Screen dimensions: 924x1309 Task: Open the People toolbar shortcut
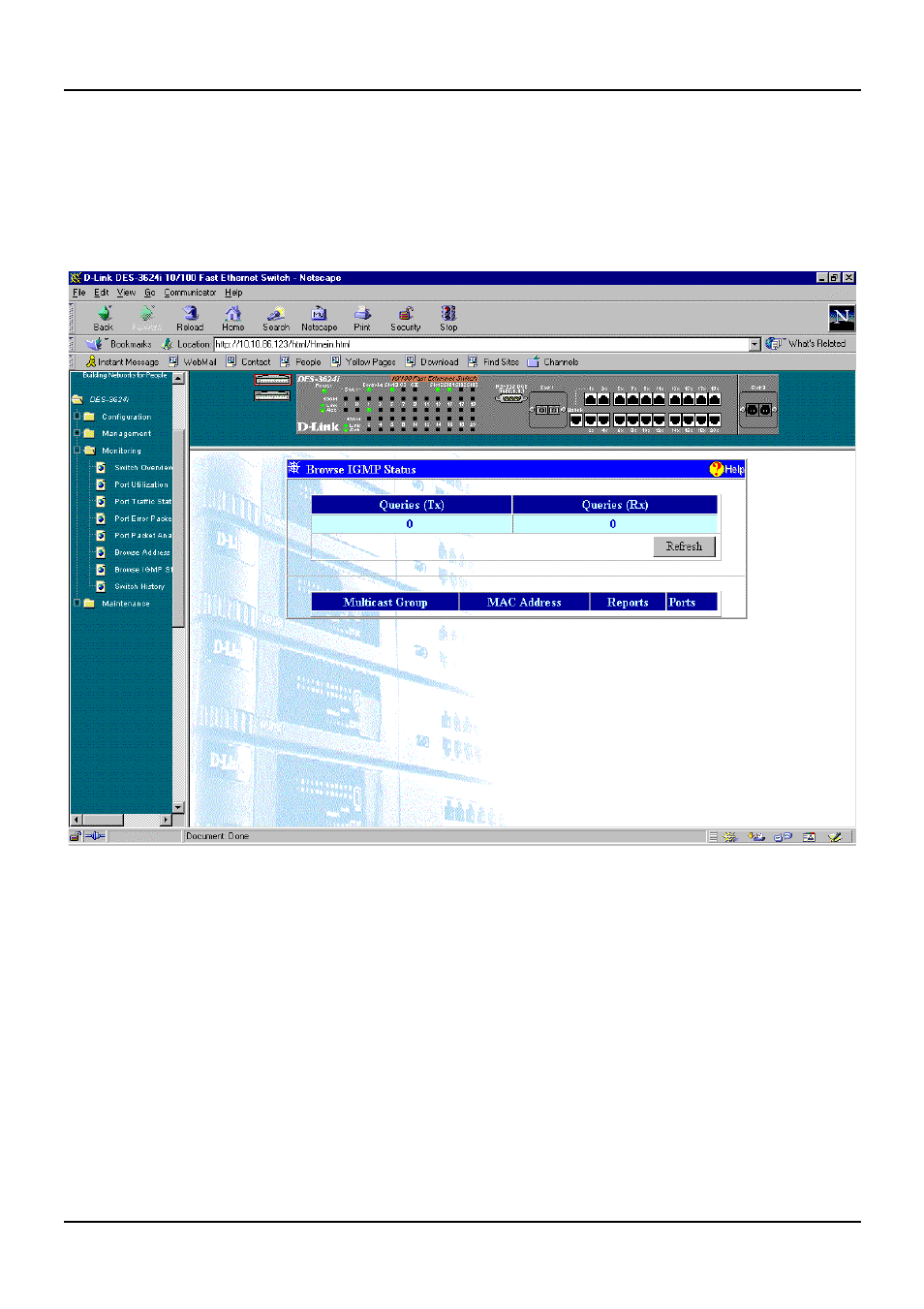tap(301, 362)
